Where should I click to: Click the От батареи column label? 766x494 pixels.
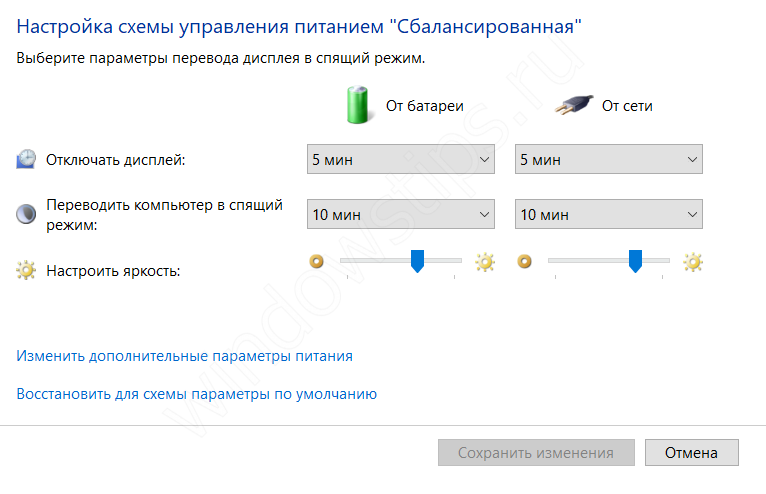tap(425, 105)
